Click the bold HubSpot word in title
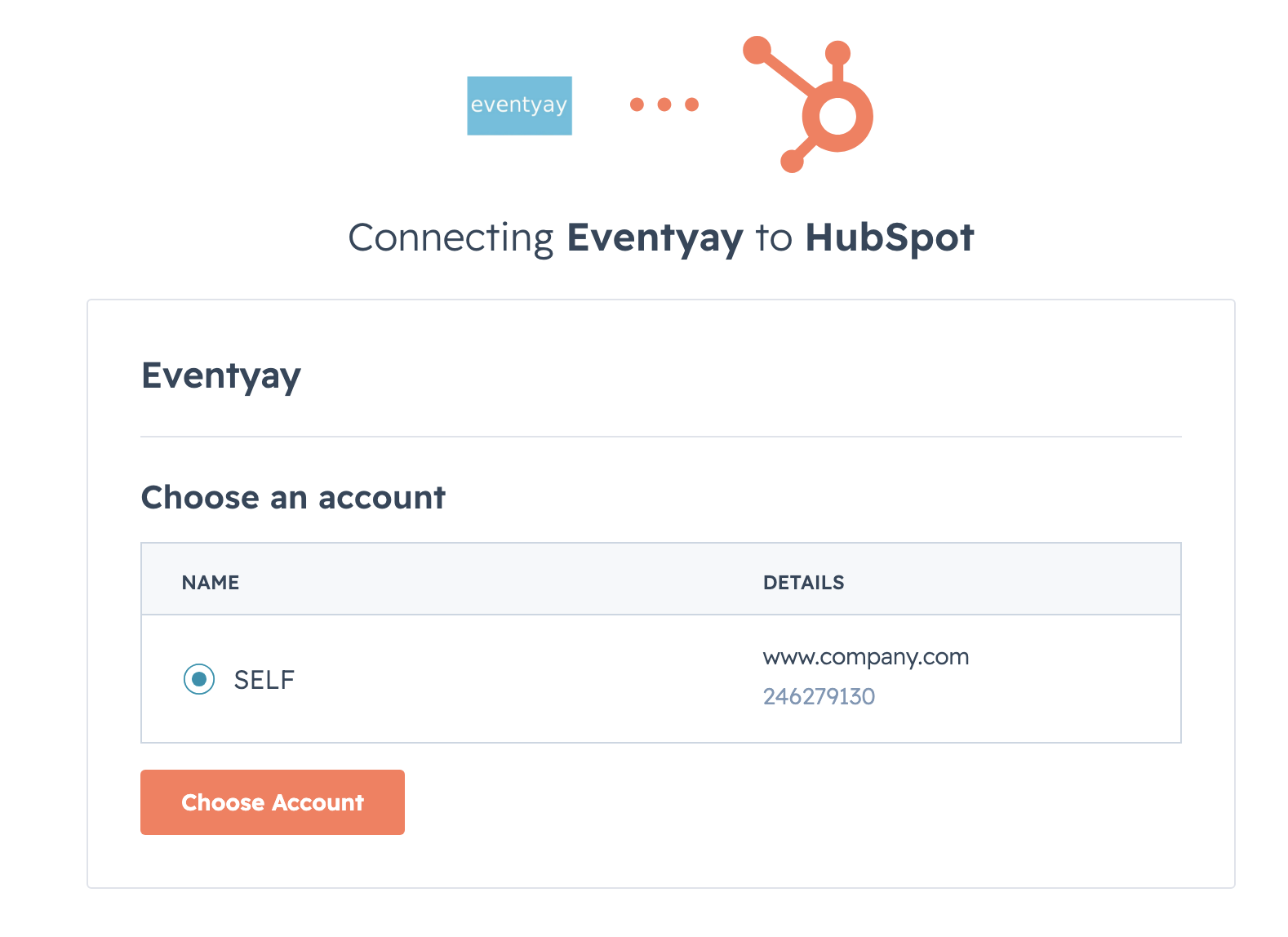 pos(890,238)
